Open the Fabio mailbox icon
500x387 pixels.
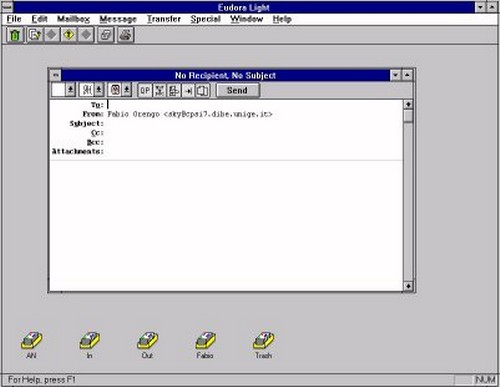pos(205,345)
